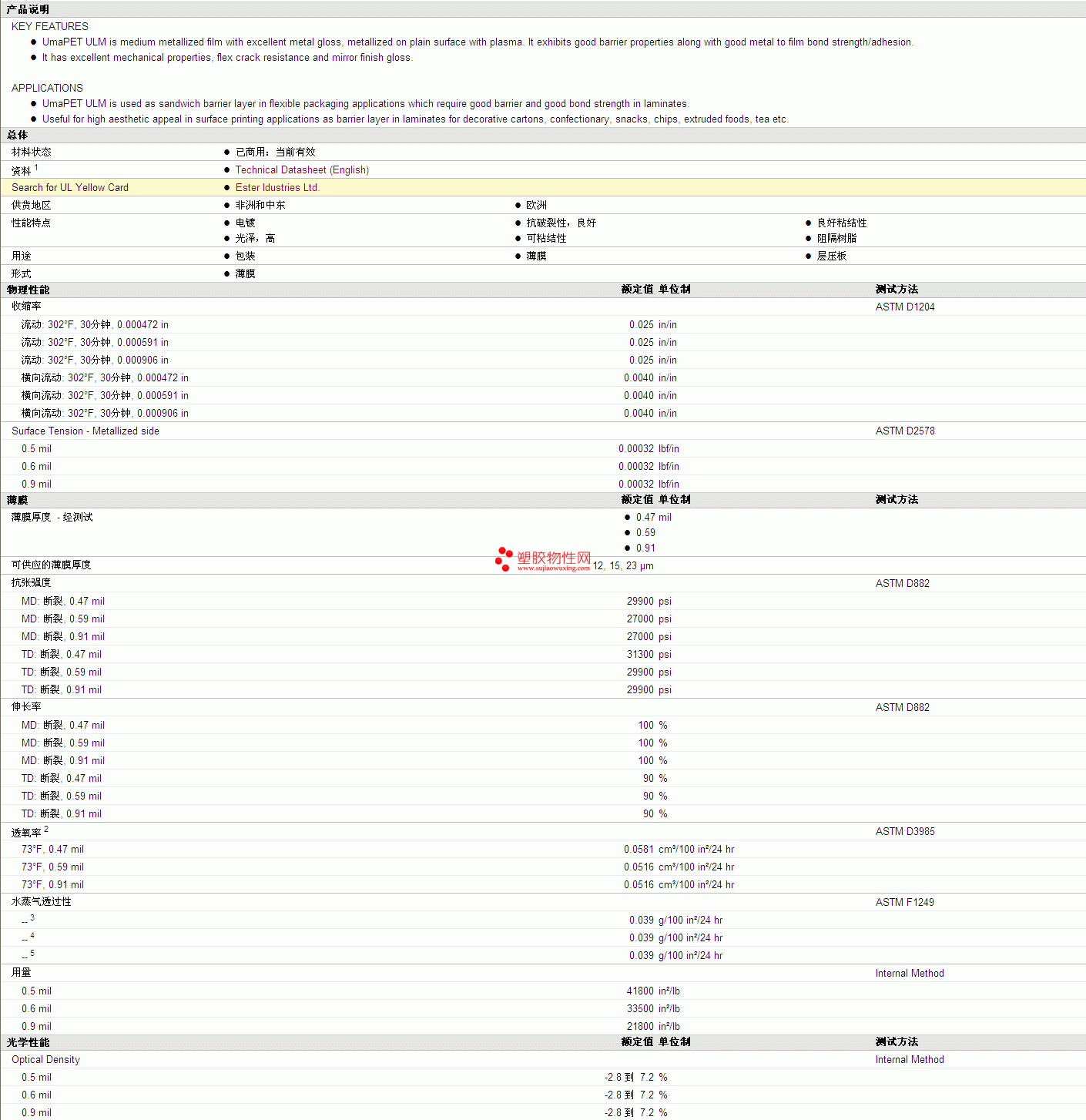
Task: Click the 水蒸气透过性 property label
Action: coord(42,902)
